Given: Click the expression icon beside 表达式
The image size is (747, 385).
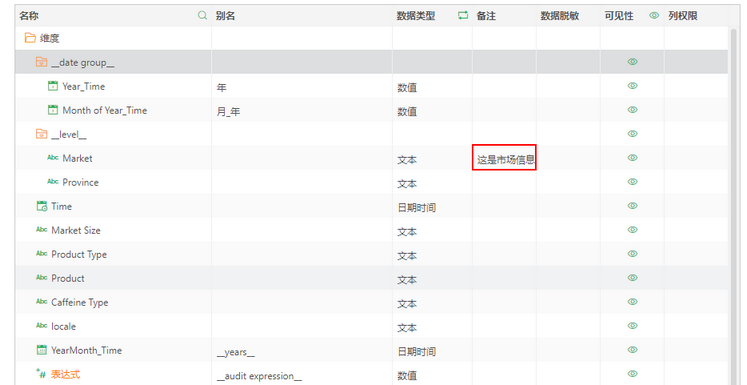Looking at the screenshot, I should pos(41,374).
